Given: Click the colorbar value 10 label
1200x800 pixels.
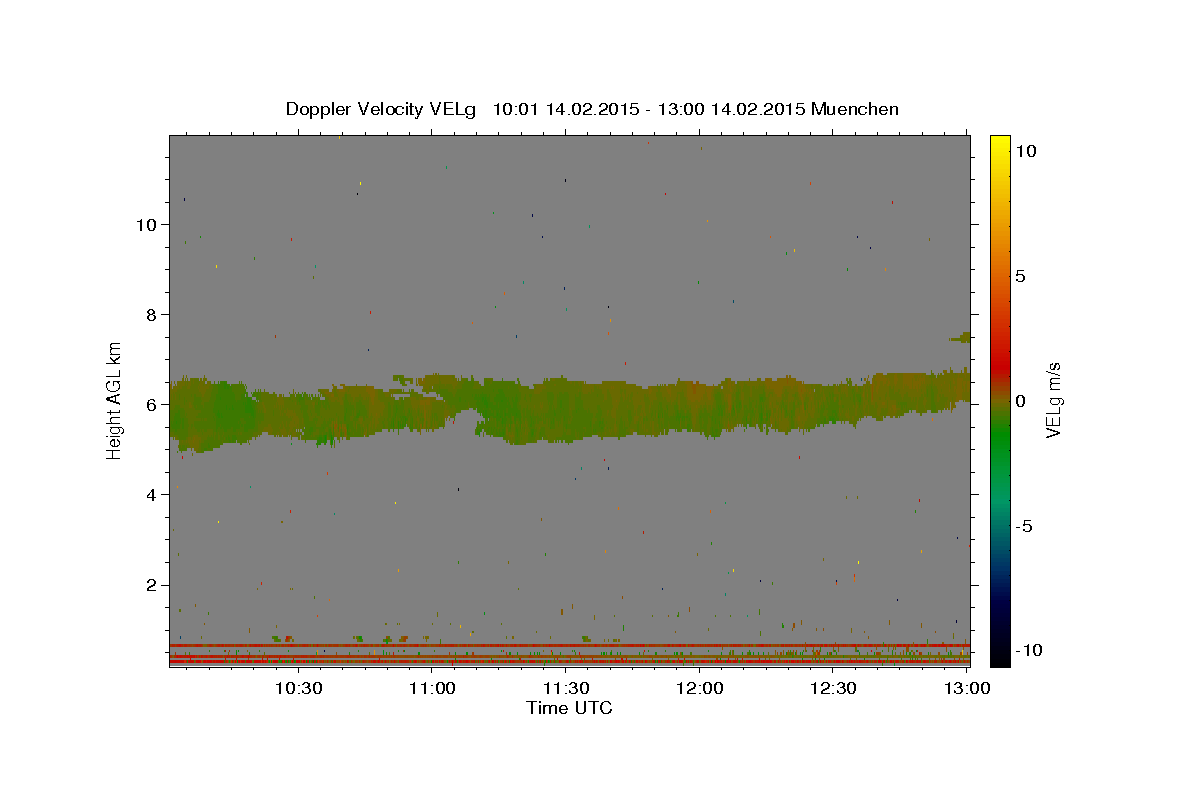Looking at the screenshot, I should click(x=1025, y=150).
